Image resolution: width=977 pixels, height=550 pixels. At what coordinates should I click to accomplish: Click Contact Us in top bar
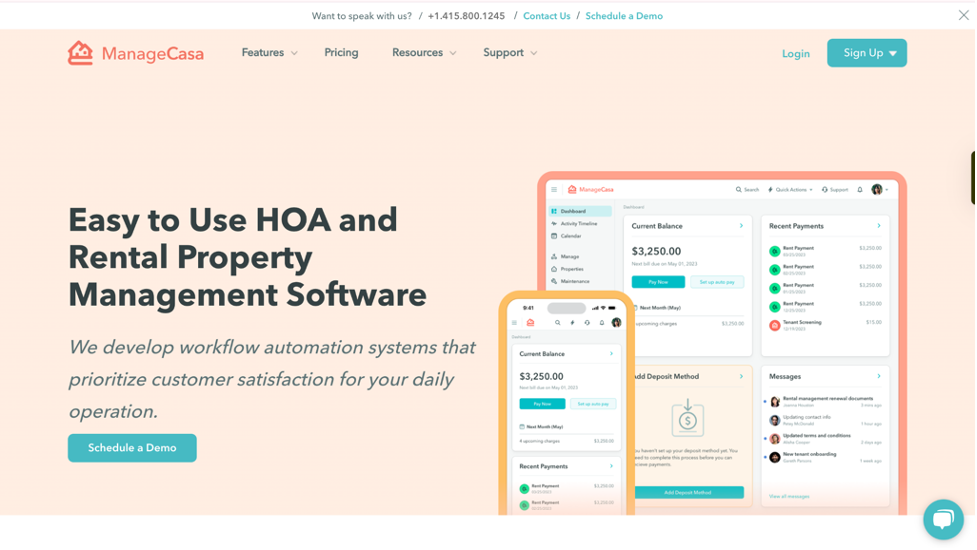click(x=546, y=16)
